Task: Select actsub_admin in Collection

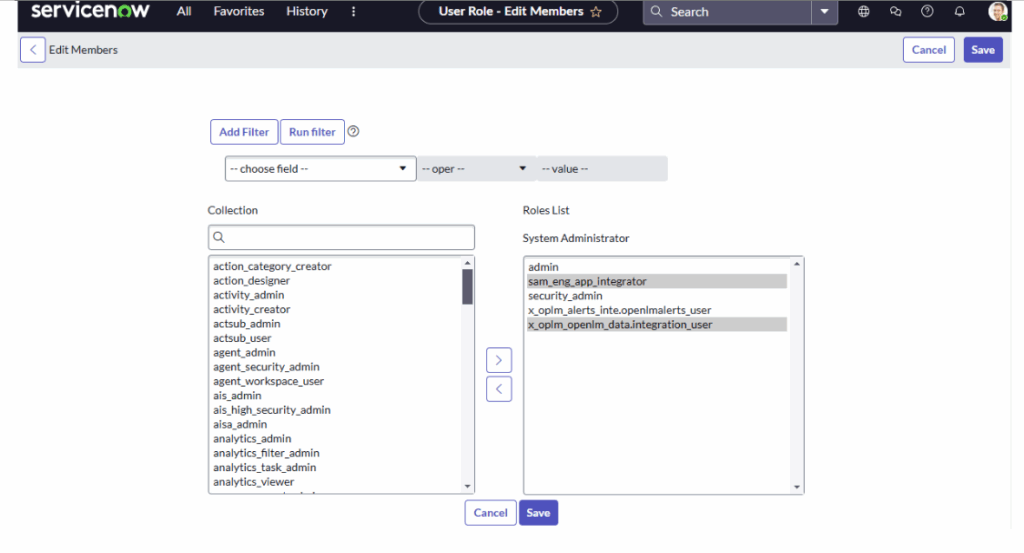Action: [x=246, y=324]
